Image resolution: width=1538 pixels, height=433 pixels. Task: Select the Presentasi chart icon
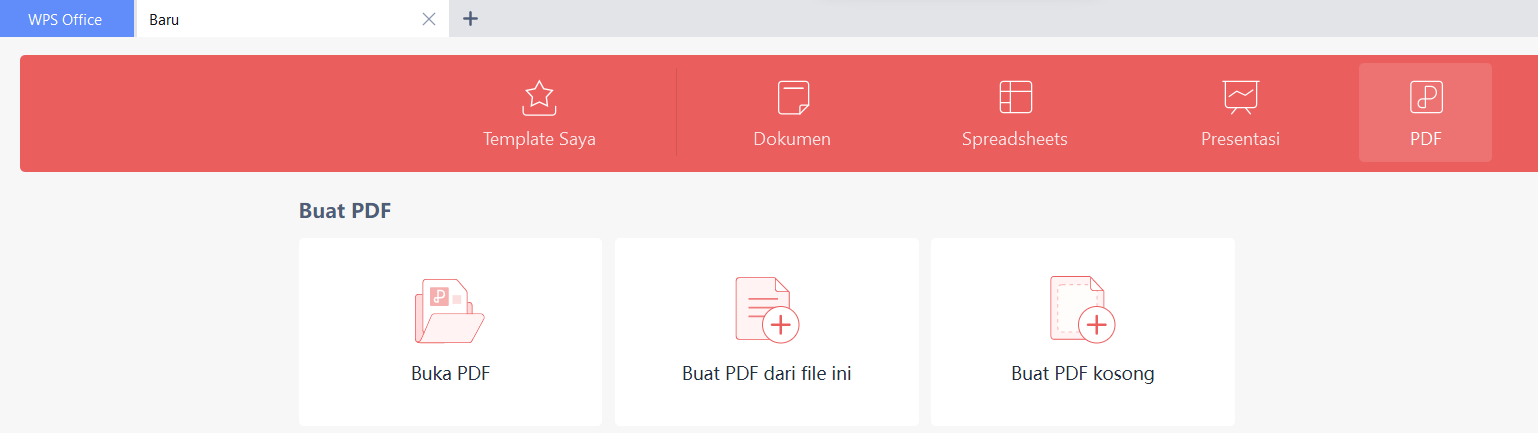click(1240, 97)
